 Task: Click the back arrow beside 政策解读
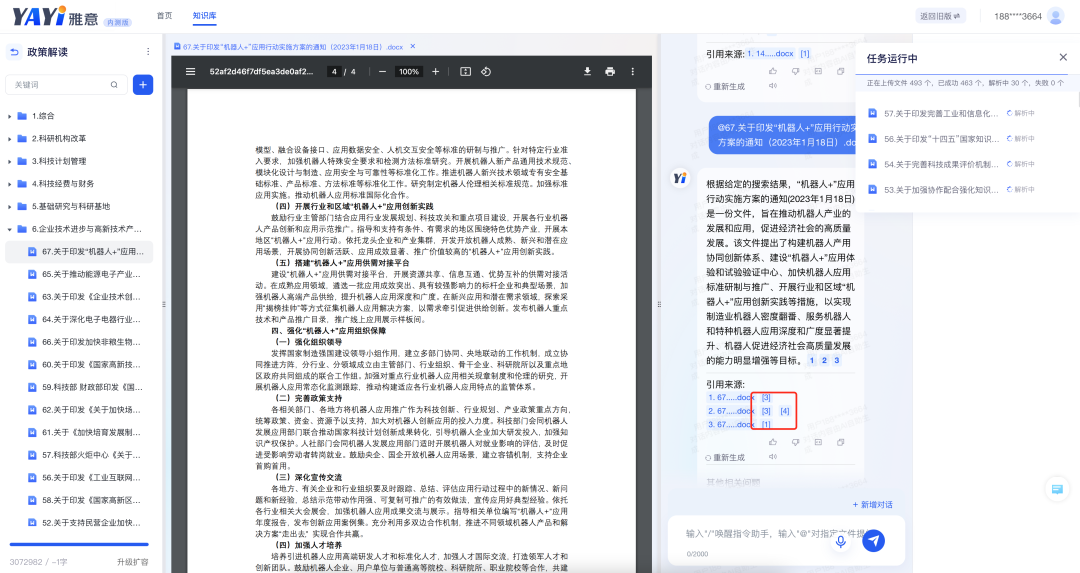[x=14, y=52]
